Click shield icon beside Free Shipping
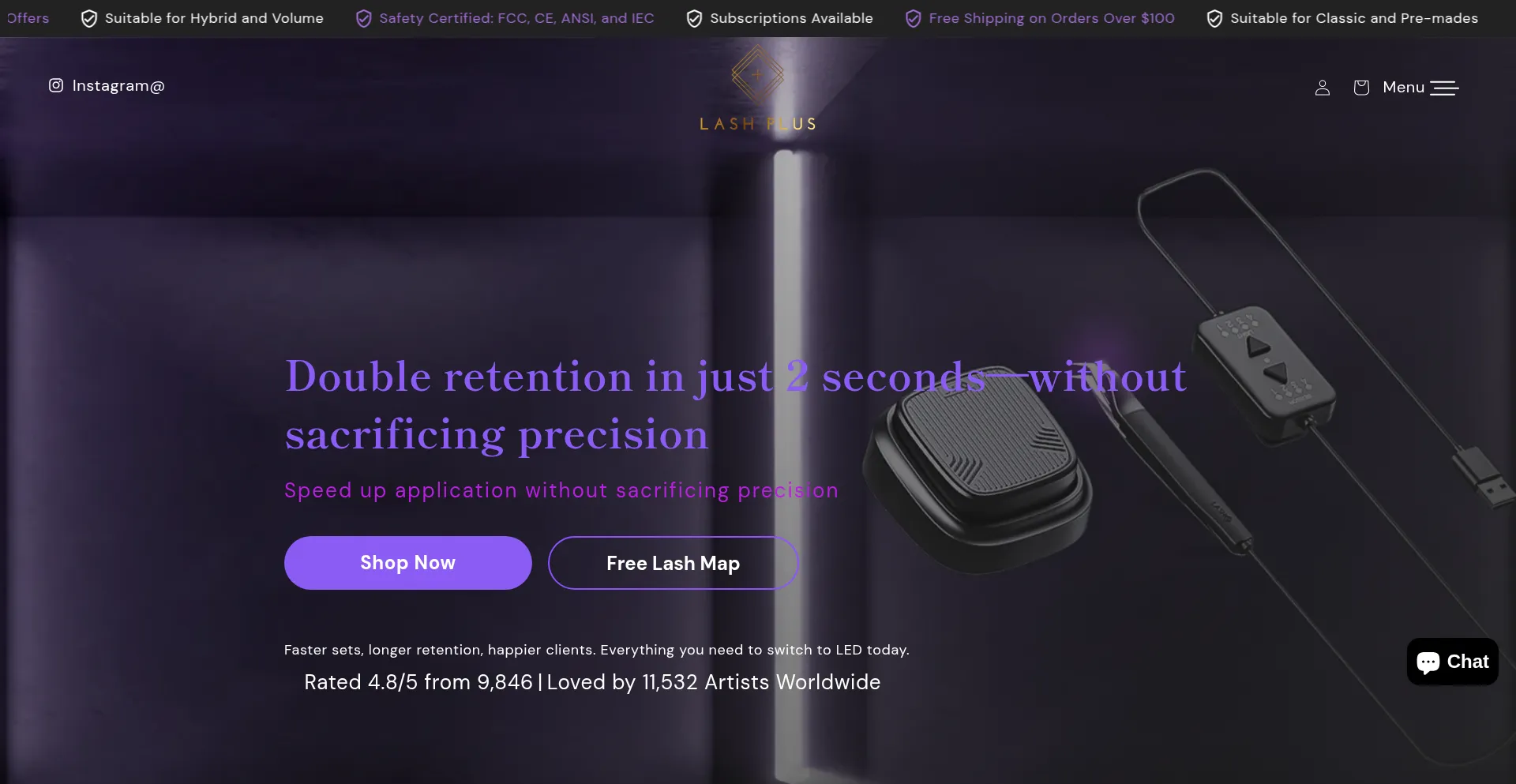This screenshot has width=1516, height=784. click(x=913, y=18)
